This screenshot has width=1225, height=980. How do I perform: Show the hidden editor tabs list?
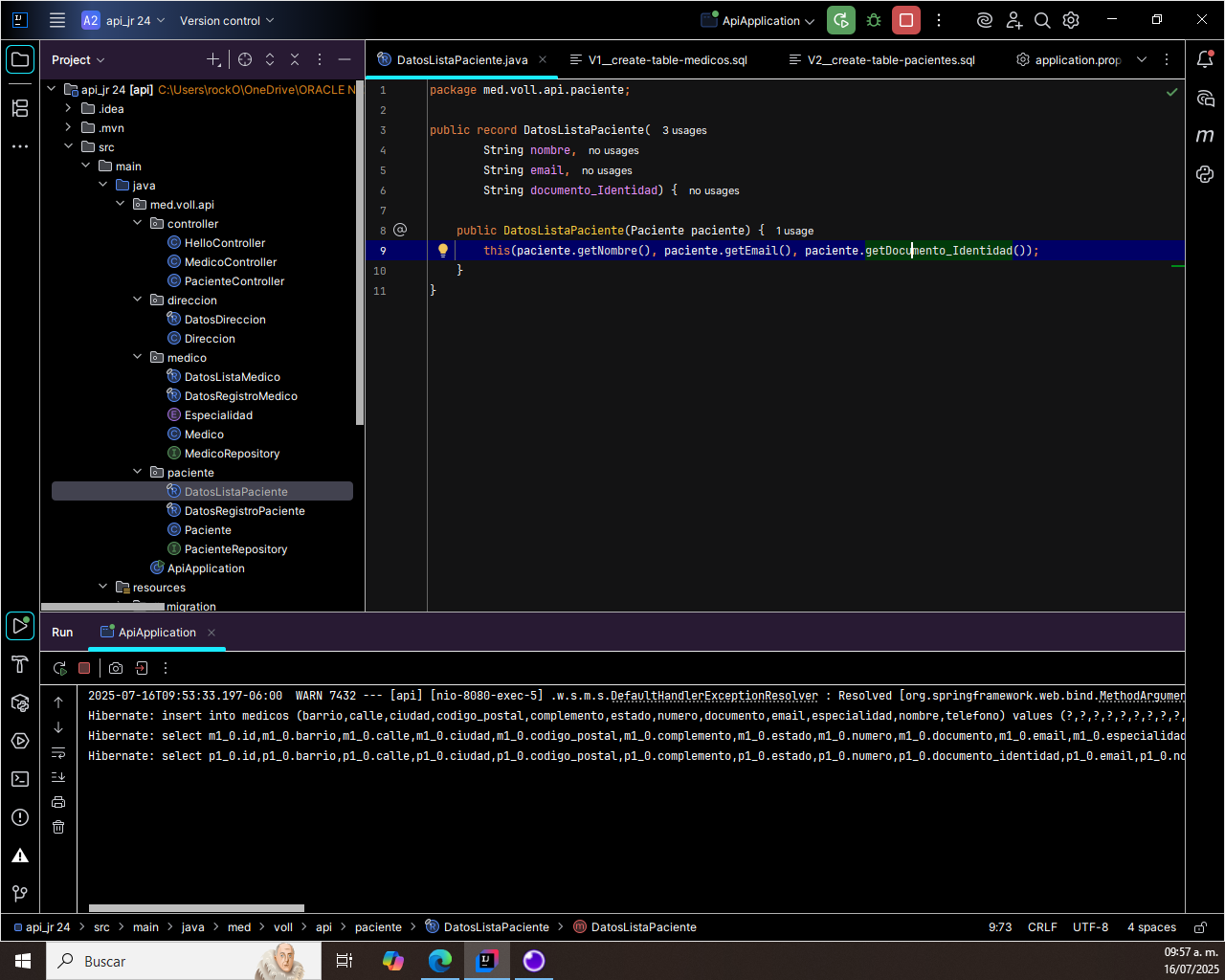point(1142,59)
